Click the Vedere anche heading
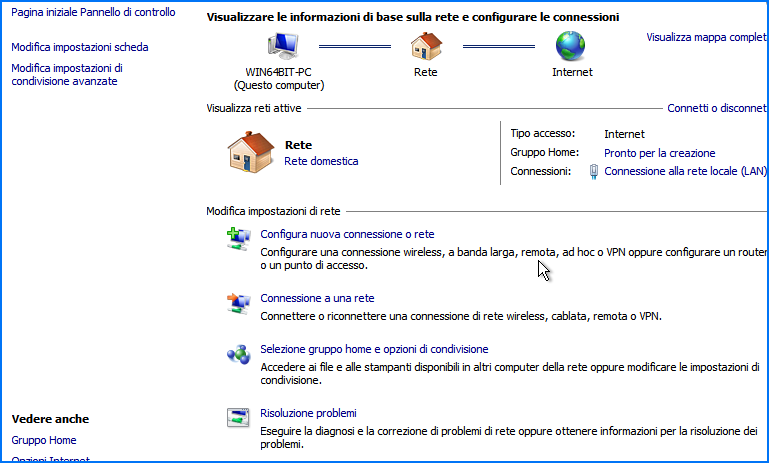The width and height of the screenshot is (769, 463). pos(51,419)
